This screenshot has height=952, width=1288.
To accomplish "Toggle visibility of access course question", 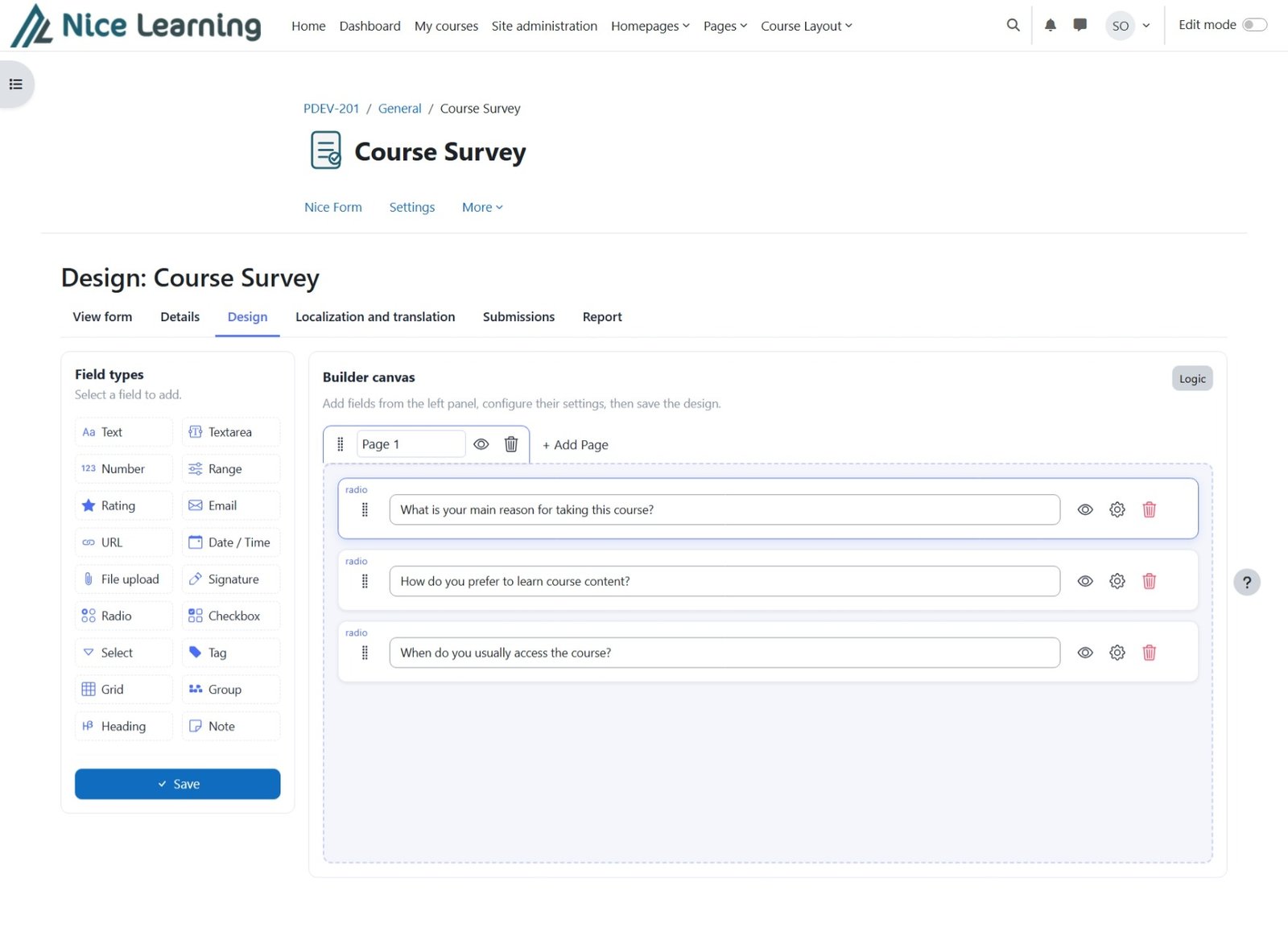I will (x=1085, y=653).
